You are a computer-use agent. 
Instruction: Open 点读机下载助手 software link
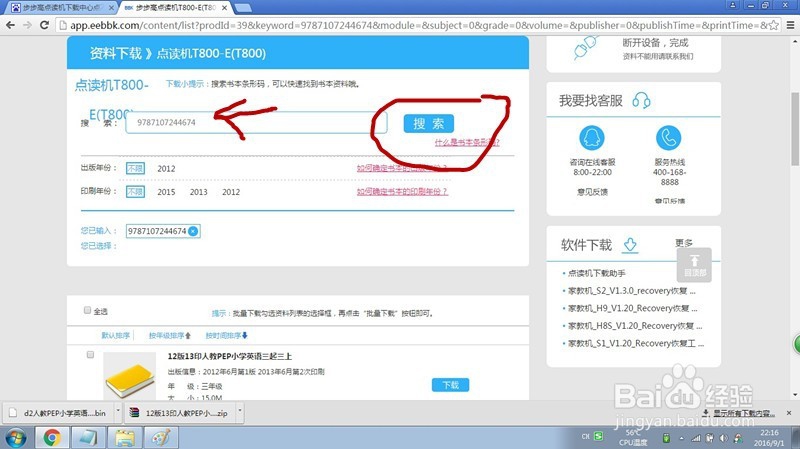click(x=596, y=273)
